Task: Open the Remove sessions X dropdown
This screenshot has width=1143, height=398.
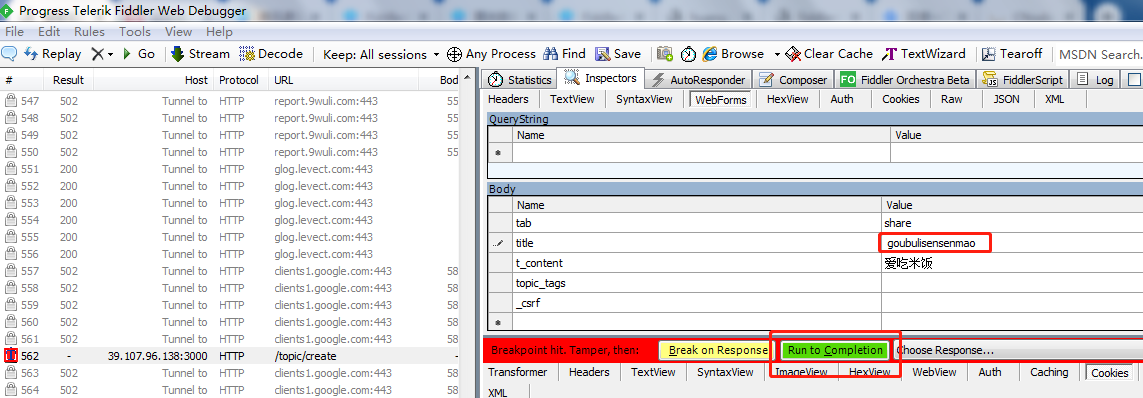Action: pyautogui.click(x=102, y=54)
